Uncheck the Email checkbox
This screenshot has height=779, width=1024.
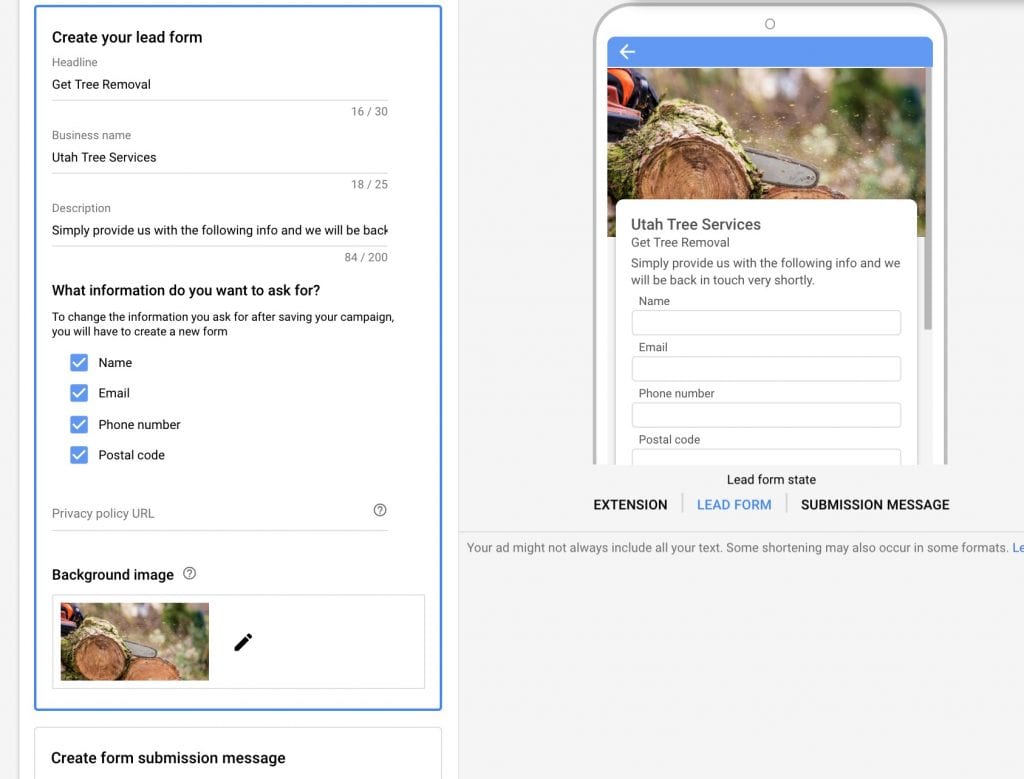[79, 393]
